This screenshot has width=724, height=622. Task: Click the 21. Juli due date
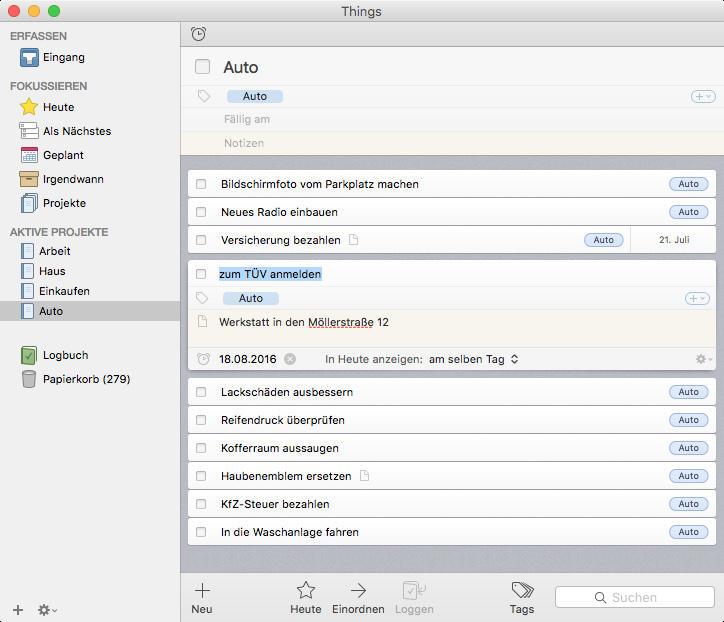pos(674,240)
